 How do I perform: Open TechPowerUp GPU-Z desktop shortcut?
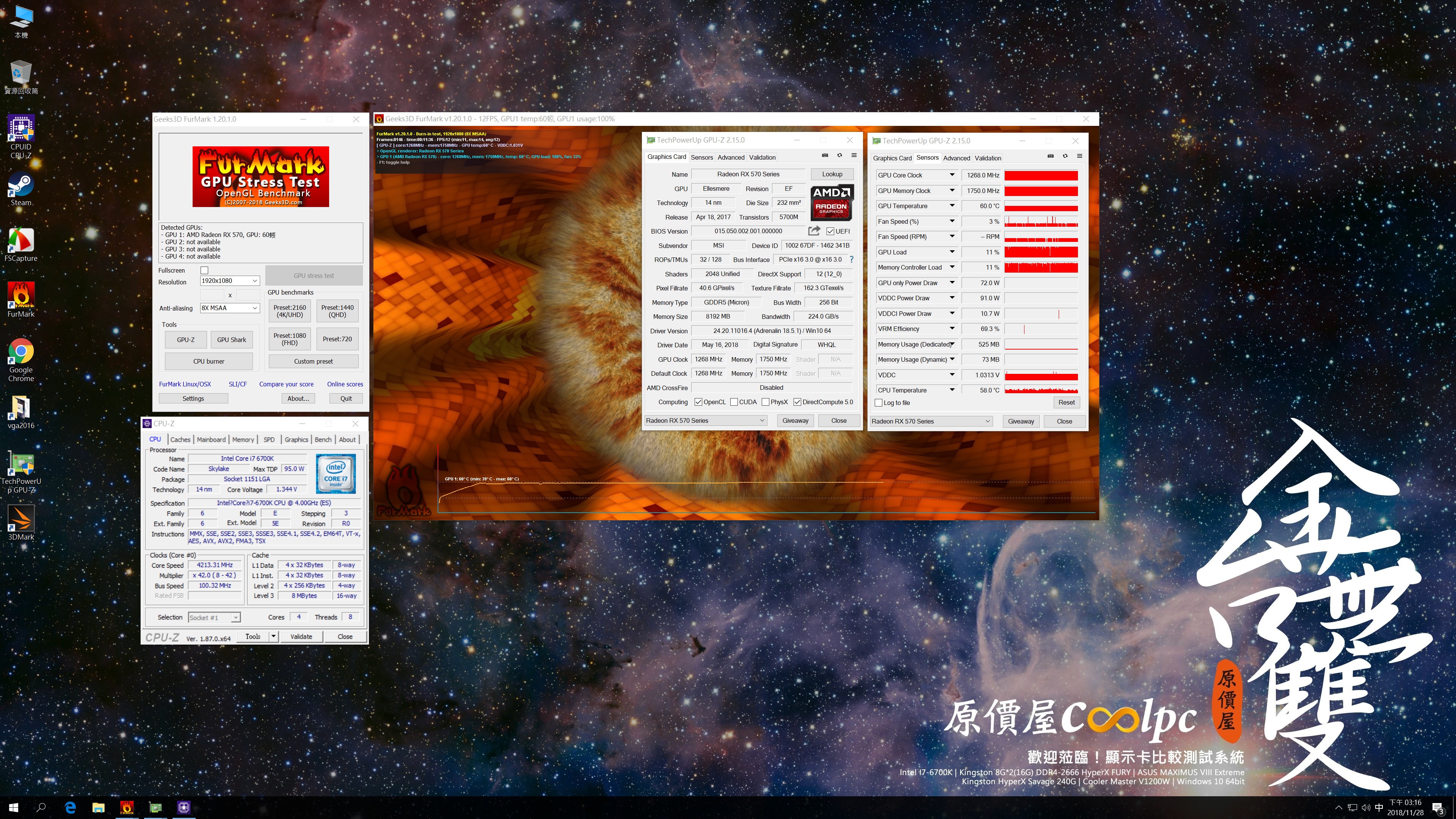pyautogui.click(x=21, y=472)
